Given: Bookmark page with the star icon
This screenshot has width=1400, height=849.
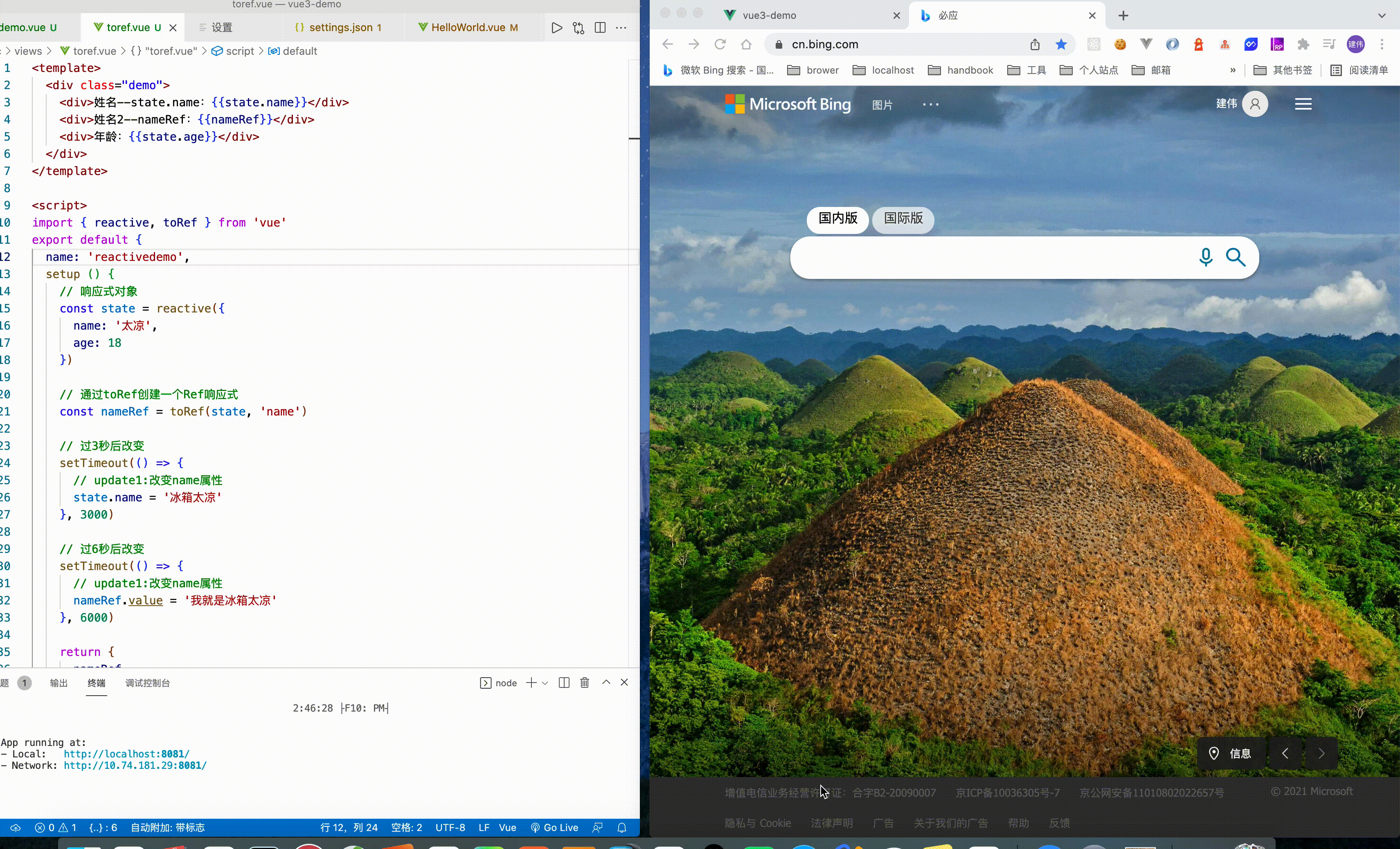Looking at the screenshot, I should point(1061,44).
